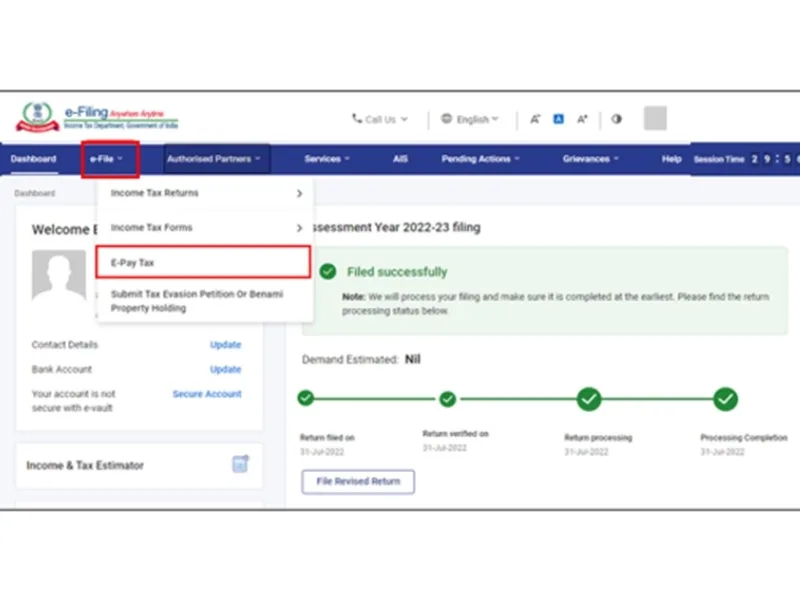
Task: Expand the Pending Actions menu
Action: coord(481,159)
